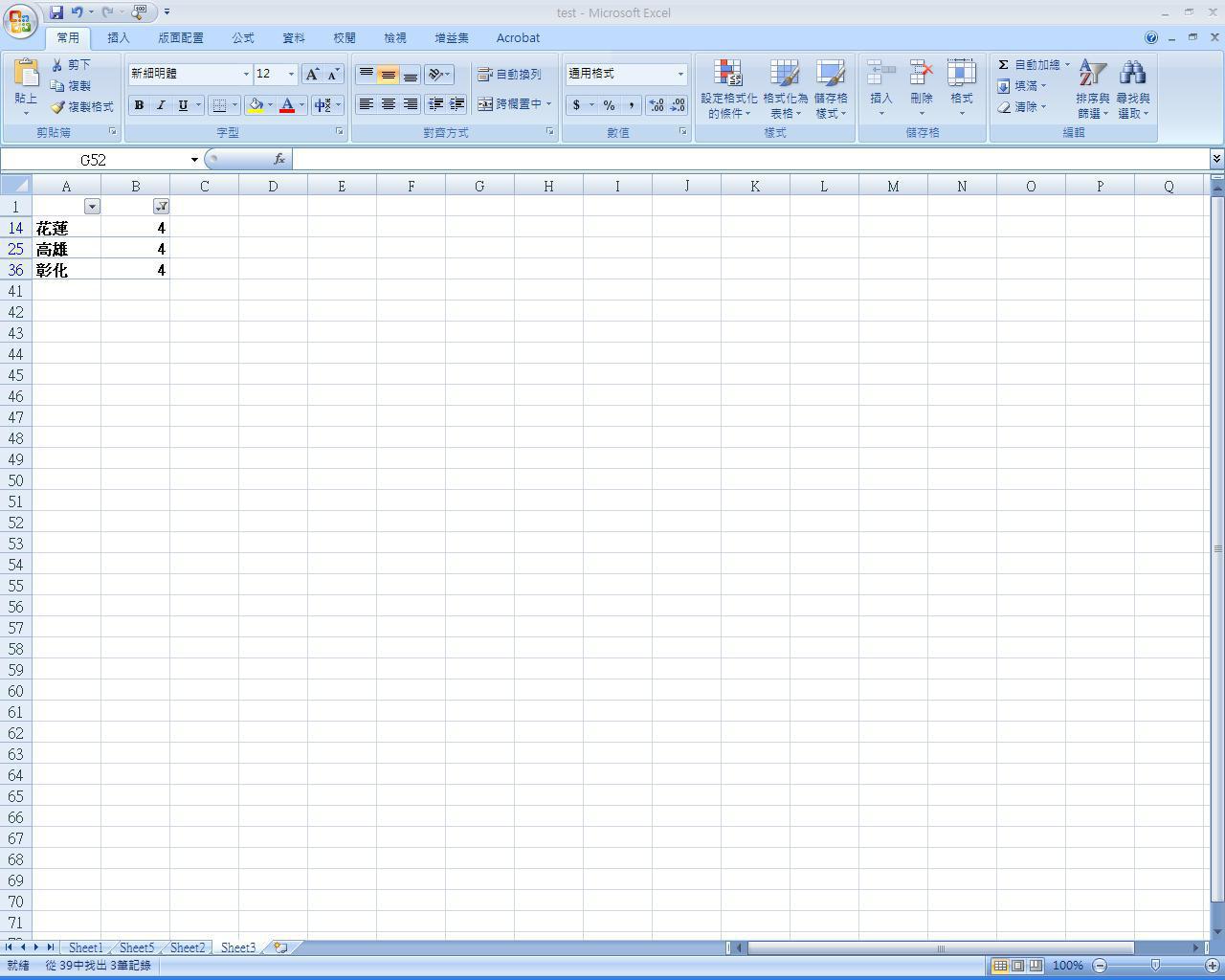Toggle center horizontal alignment
1225x980 pixels.
tap(388, 104)
